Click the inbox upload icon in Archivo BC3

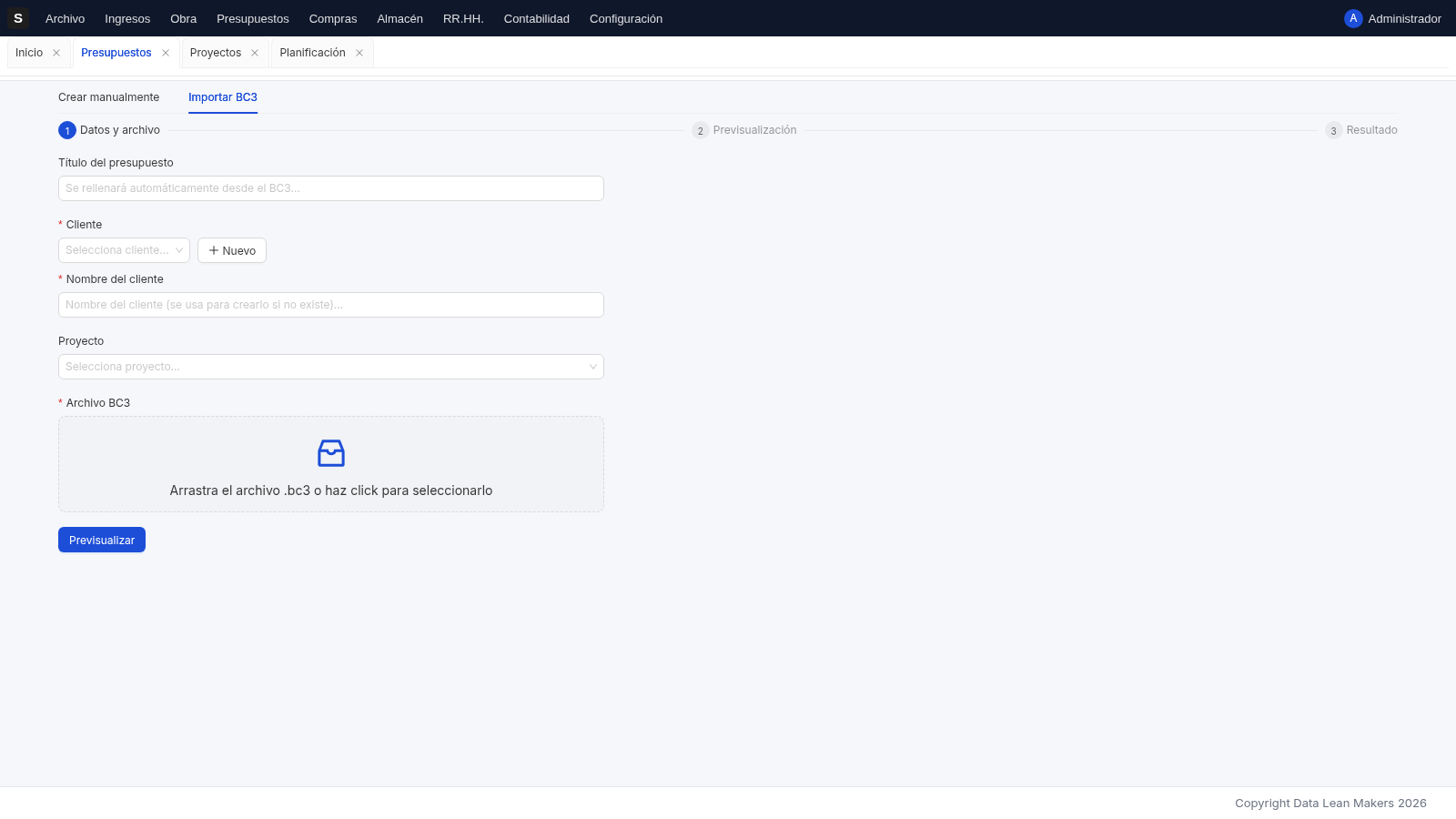pyautogui.click(x=331, y=453)
